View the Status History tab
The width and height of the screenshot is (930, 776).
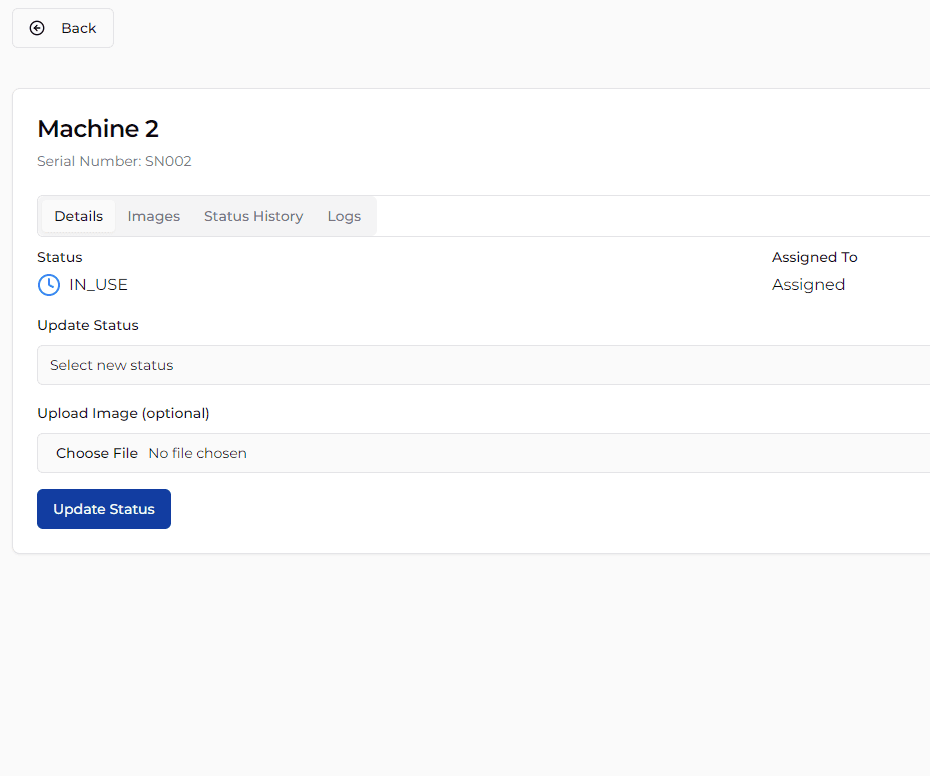(x=253, y=216)
